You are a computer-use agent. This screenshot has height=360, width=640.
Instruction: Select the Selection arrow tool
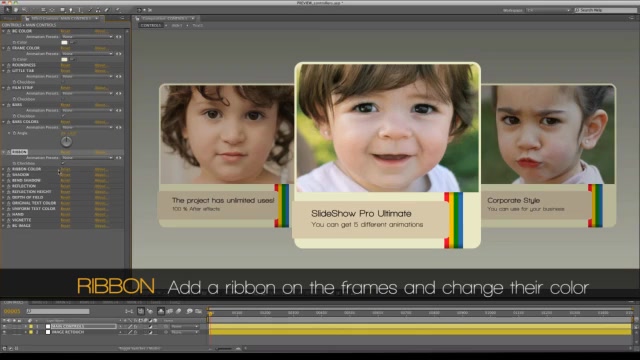[x=7, y=9]
